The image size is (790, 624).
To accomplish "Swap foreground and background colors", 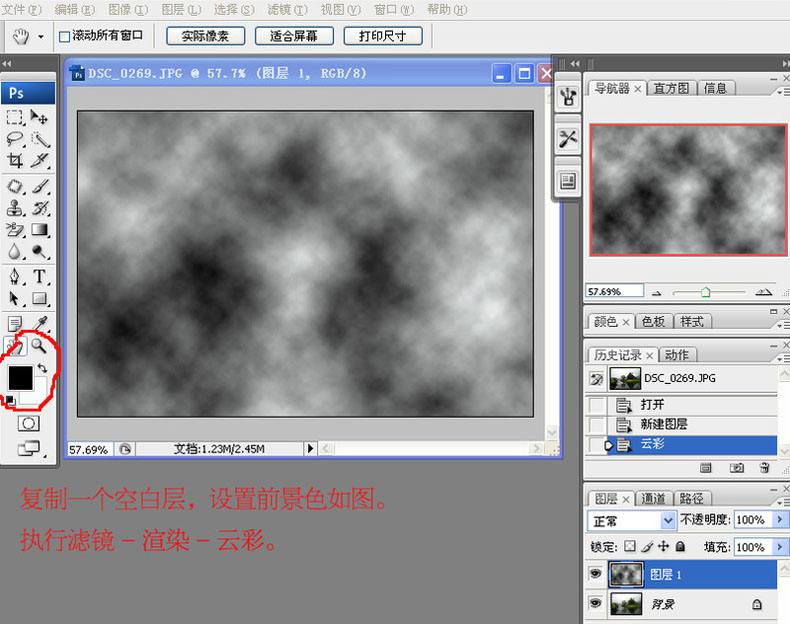I will click(x=43, y=368).
